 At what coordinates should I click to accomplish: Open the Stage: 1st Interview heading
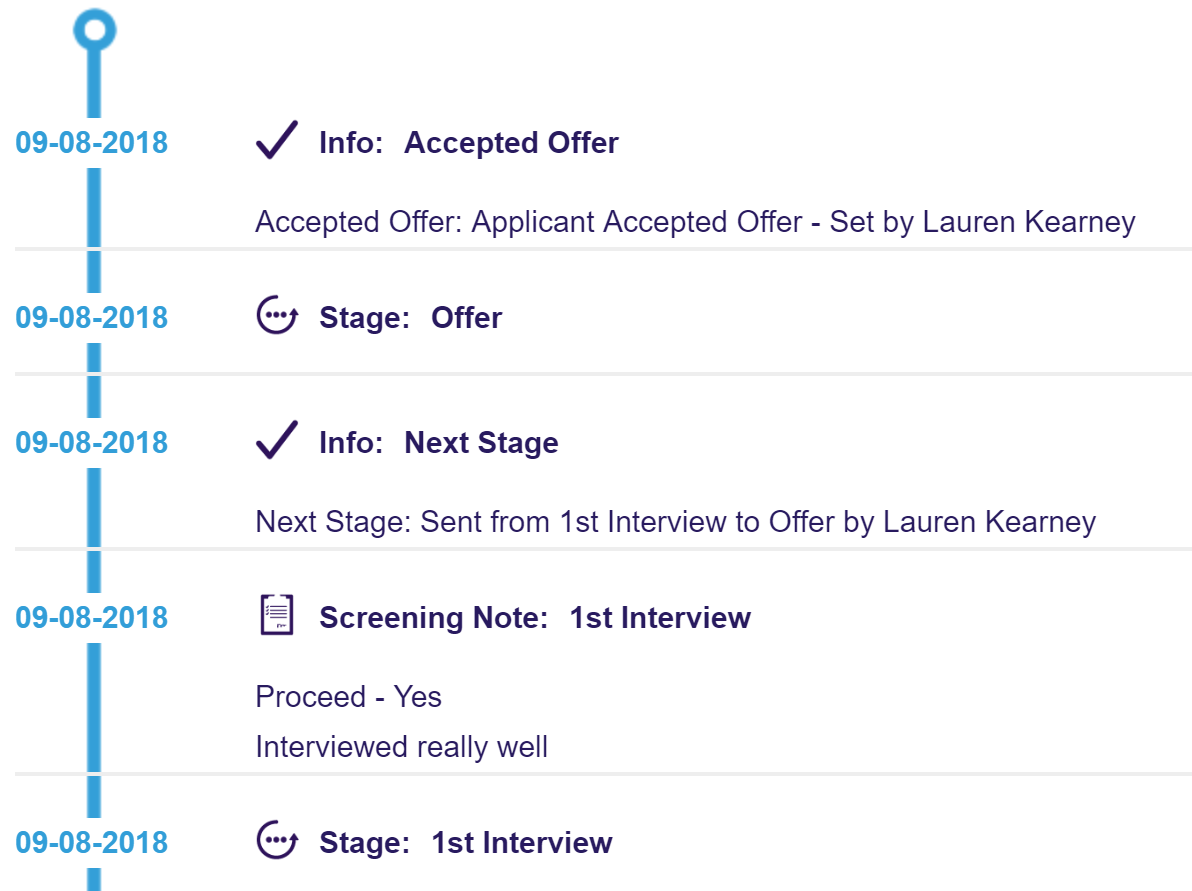click(465, 842)
